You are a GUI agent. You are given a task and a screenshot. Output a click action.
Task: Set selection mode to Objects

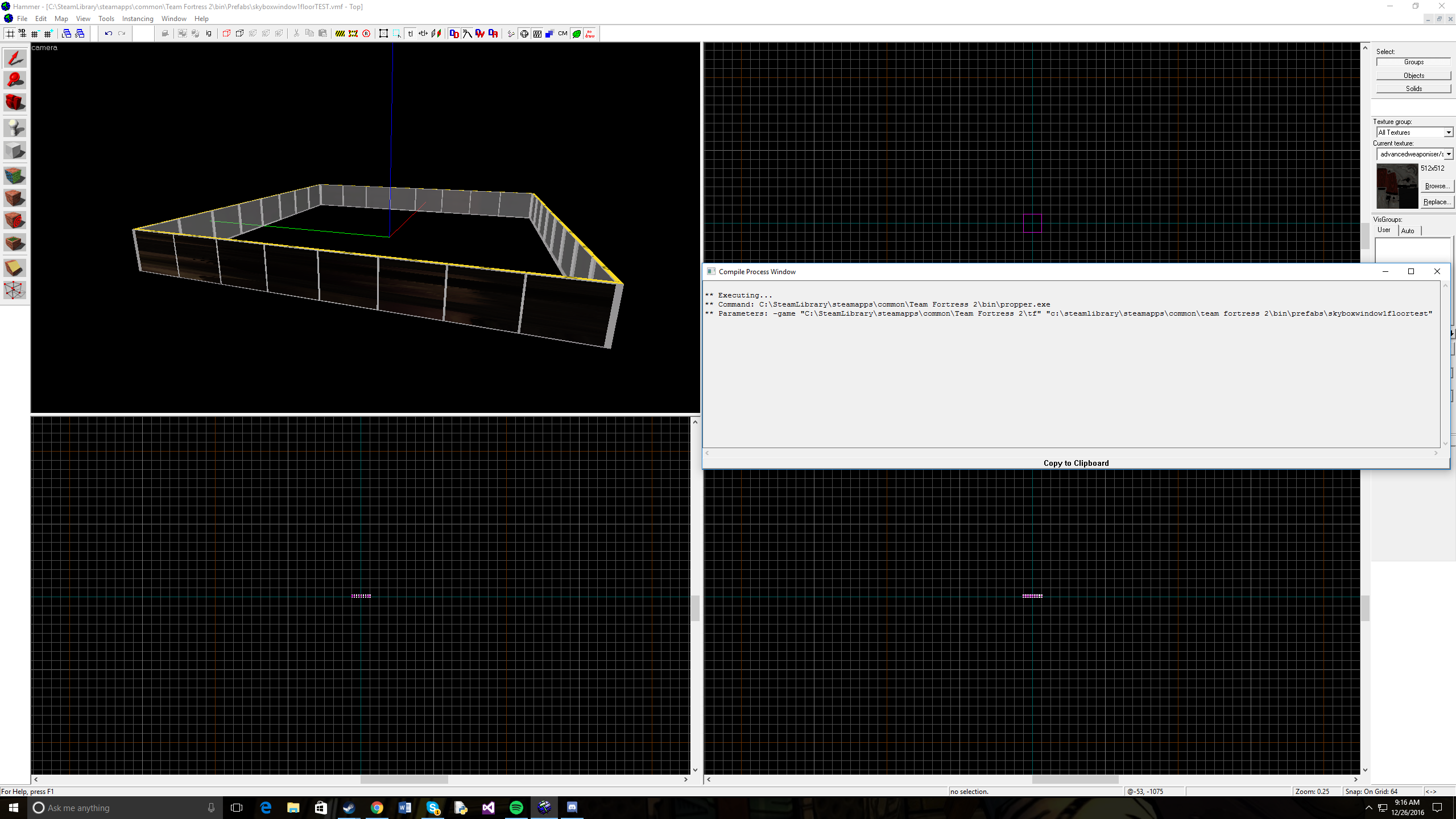pyautogui.click(x=1413, y=75)
